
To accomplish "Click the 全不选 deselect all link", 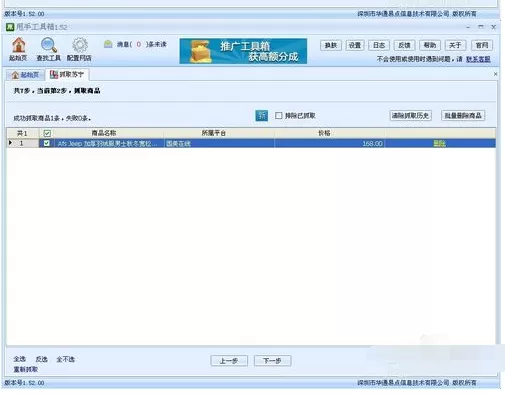I will pyautogui.click(x=65, y=359).
